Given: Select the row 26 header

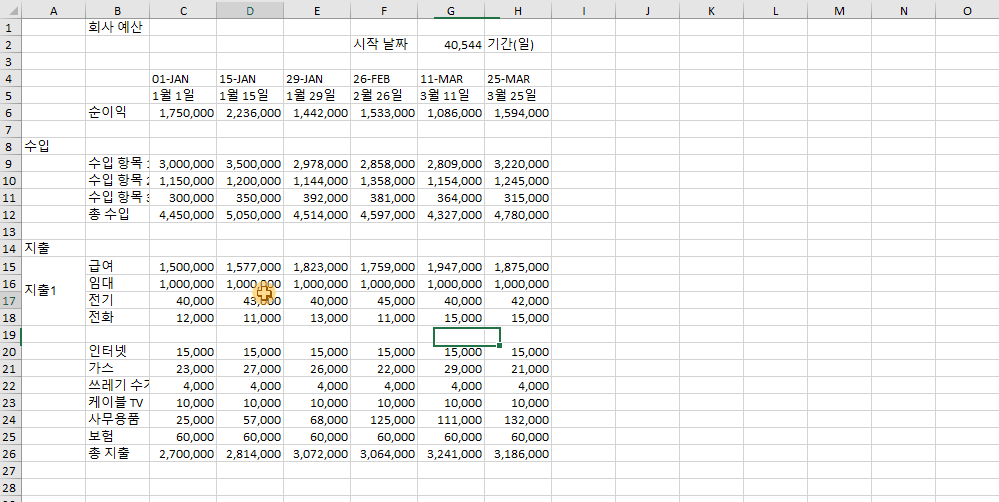Looking at the screenshot, I should [11, 454].
